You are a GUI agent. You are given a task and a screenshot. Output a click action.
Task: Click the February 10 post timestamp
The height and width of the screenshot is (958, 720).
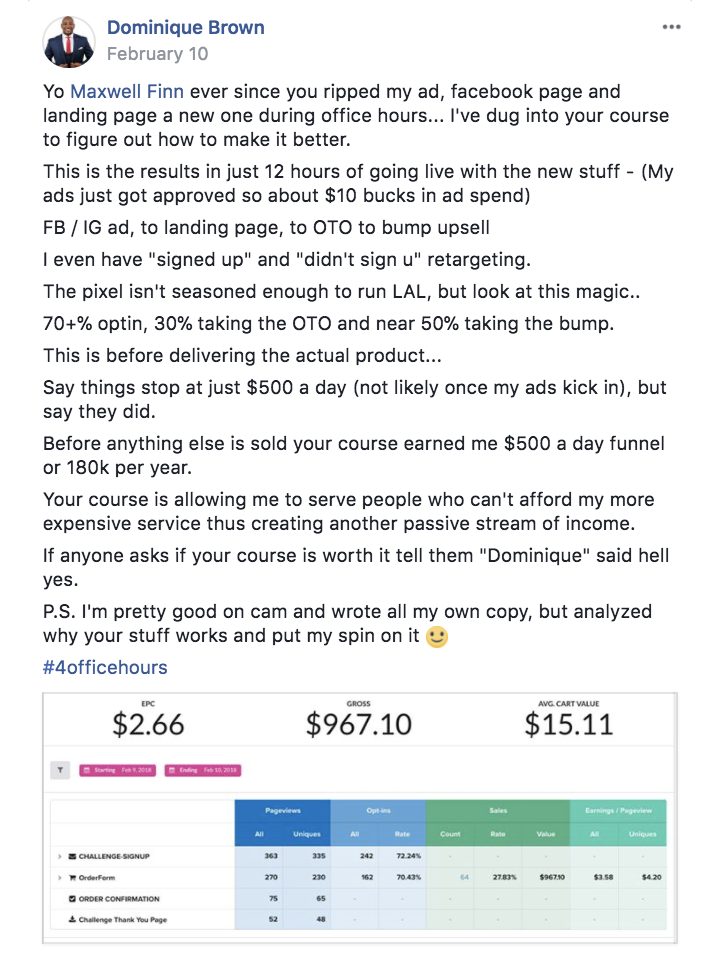pos(158,54)
